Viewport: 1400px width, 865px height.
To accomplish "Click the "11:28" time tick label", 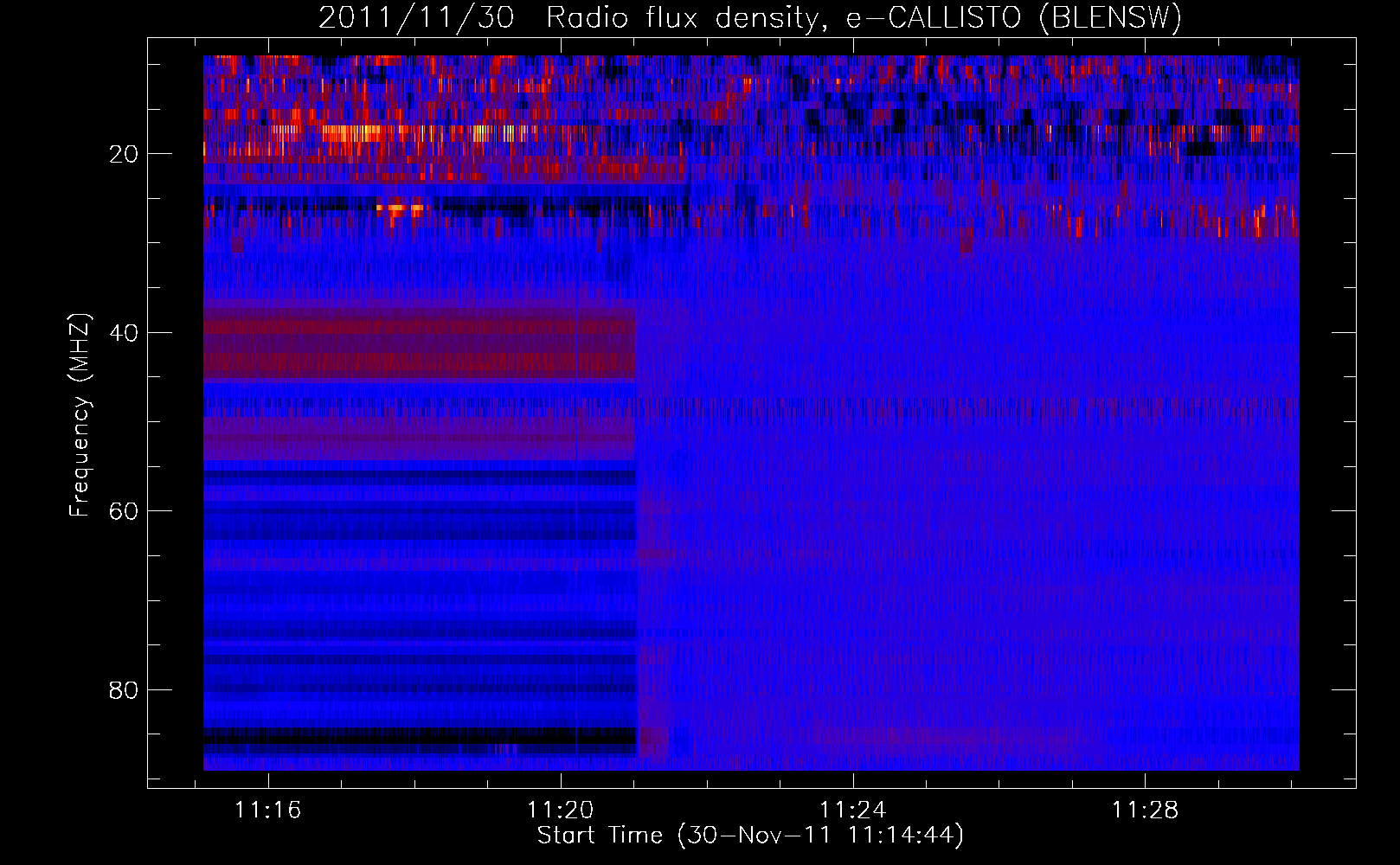I will click(x=1145, y=810).
